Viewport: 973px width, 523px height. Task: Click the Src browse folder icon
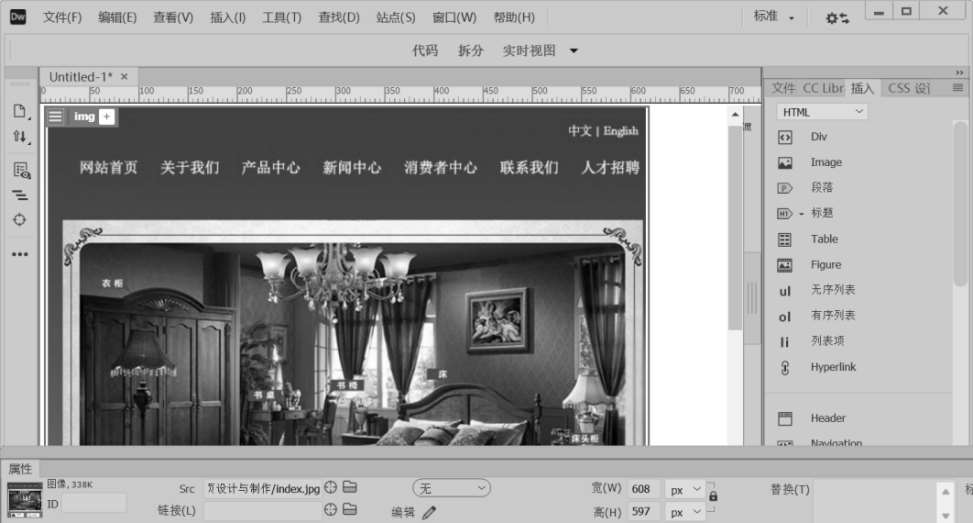click(350, 488)
